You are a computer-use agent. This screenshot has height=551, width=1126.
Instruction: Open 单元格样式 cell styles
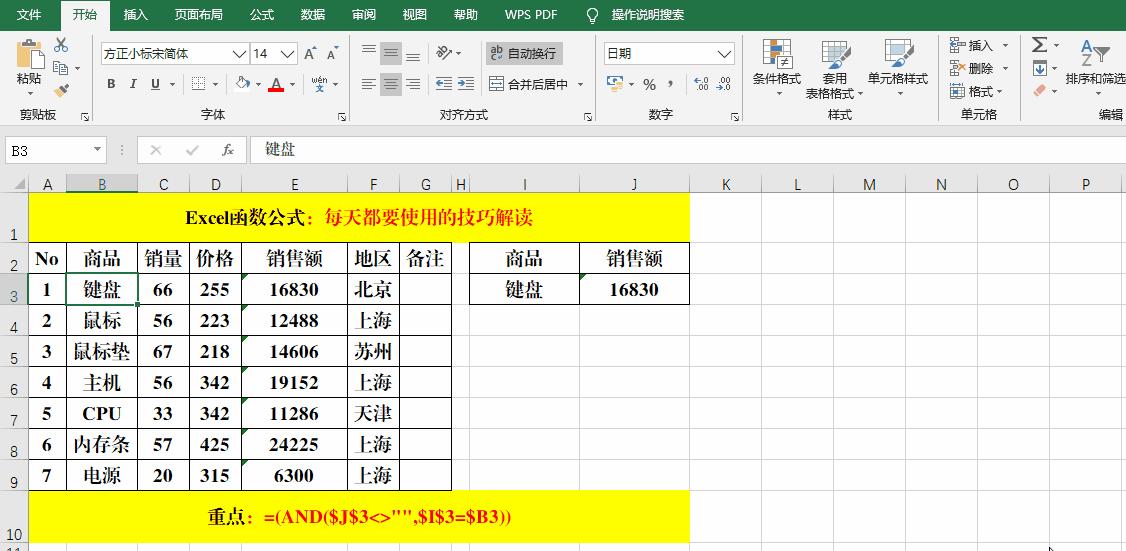coord(898,69)
